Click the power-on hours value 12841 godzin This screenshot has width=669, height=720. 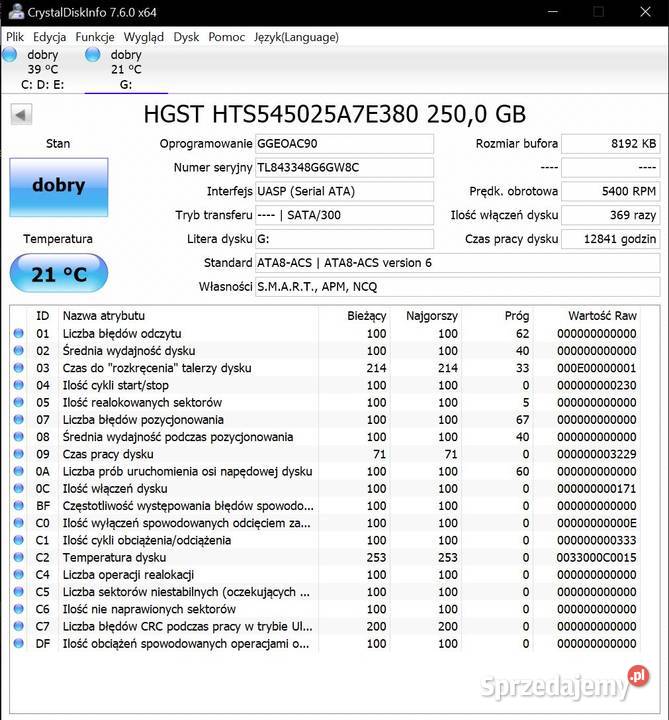click(611, 239)
